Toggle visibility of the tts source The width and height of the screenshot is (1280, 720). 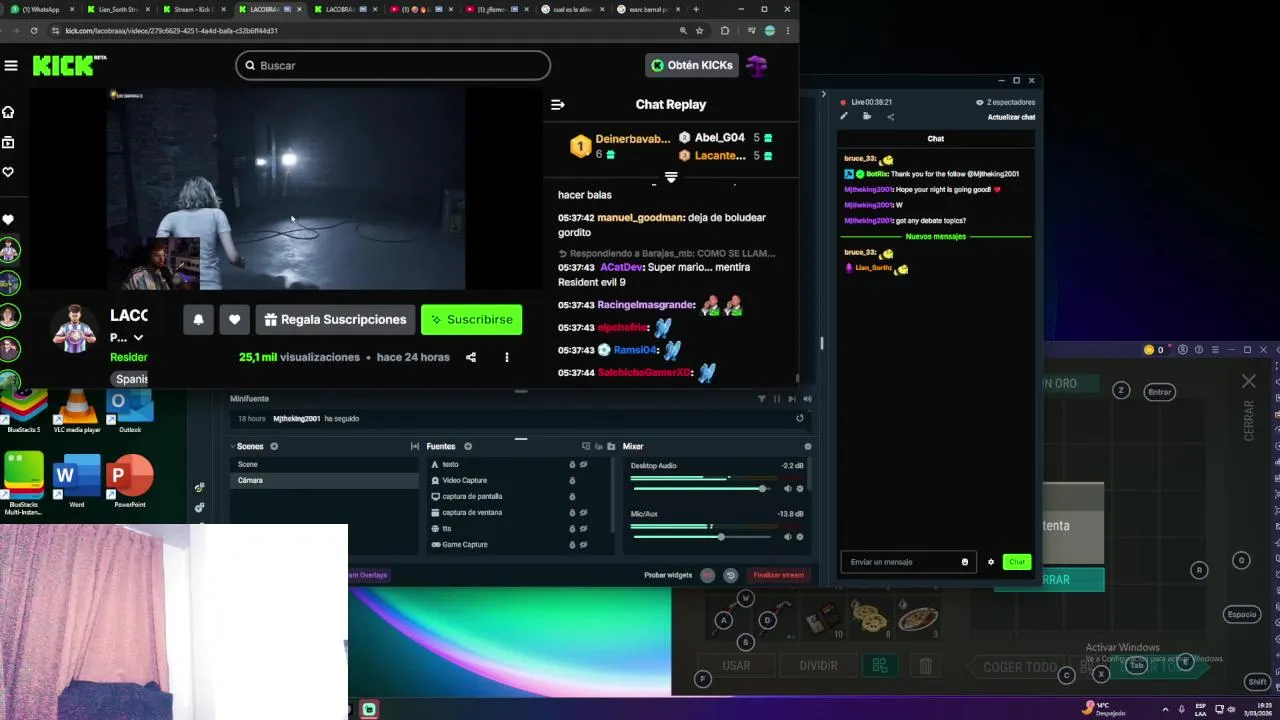coord(584,528)
